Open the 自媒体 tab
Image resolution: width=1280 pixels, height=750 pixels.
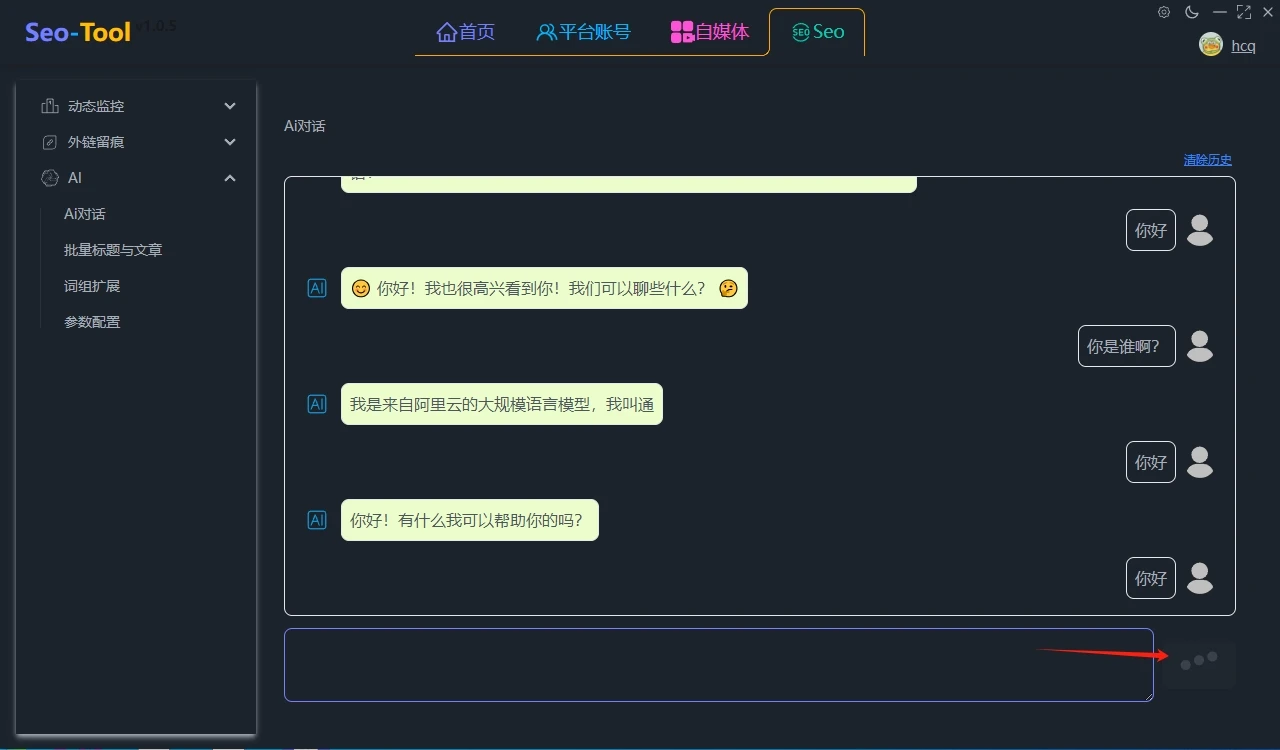click(x=710, y=31)
